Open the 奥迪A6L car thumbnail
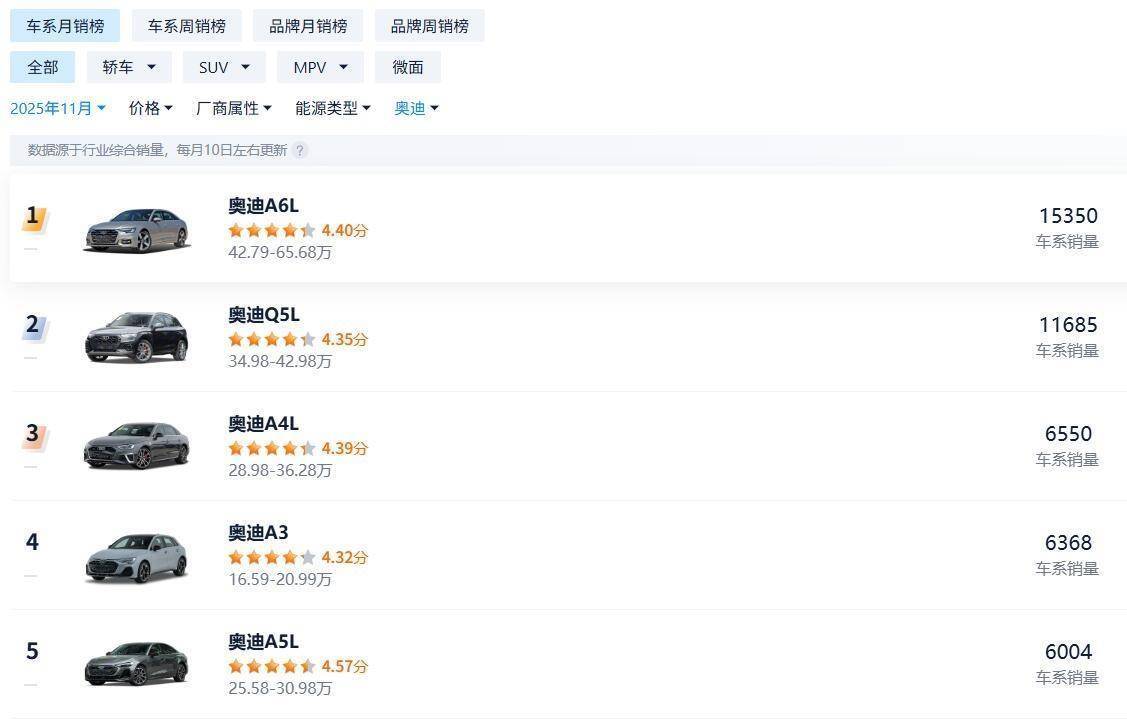The width and height of the screenshot is (1127, 720). coord(136,229)
